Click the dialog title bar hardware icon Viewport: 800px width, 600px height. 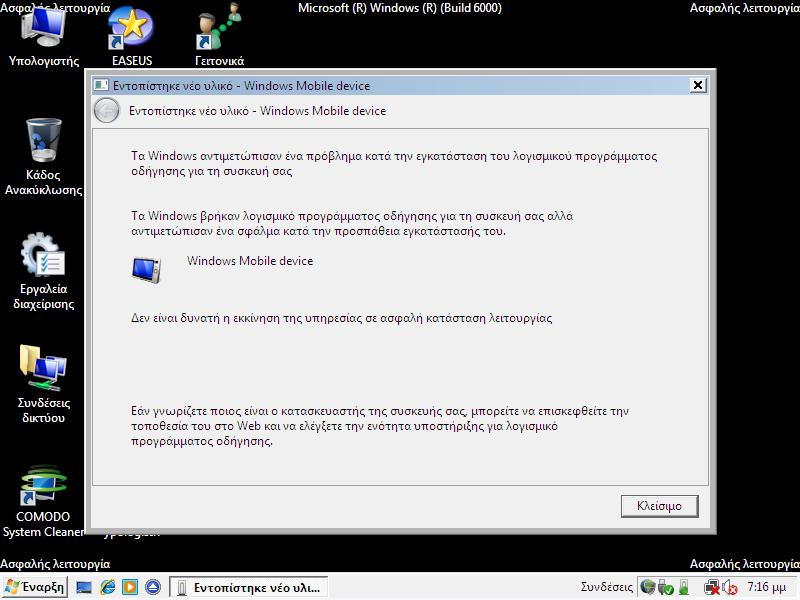coord(101,85)
